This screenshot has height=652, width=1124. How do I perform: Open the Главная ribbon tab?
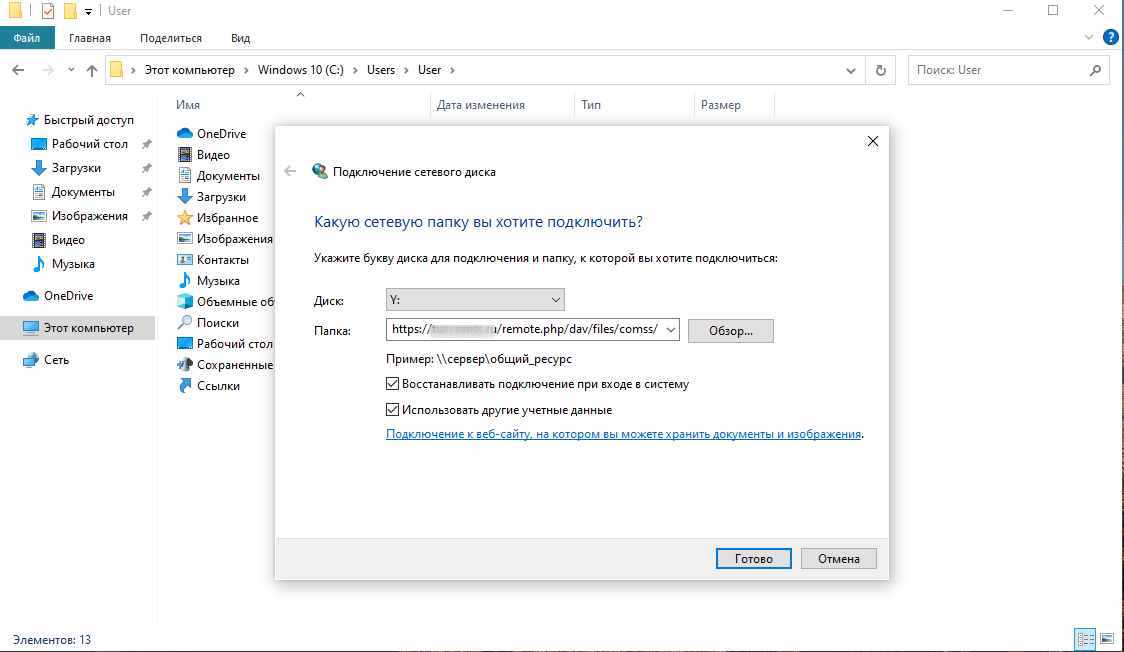tap(90, 38)
